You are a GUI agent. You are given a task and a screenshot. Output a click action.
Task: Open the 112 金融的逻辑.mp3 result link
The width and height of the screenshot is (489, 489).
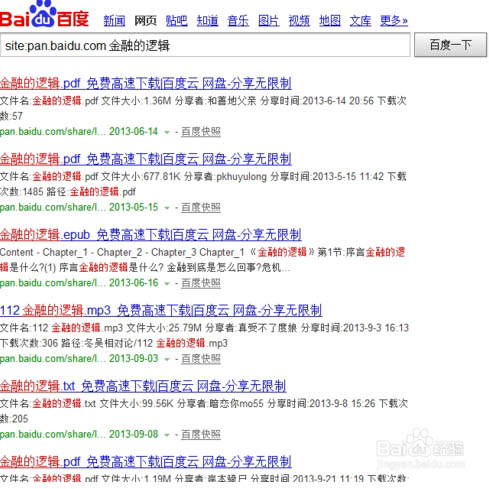tap(161, 310)
